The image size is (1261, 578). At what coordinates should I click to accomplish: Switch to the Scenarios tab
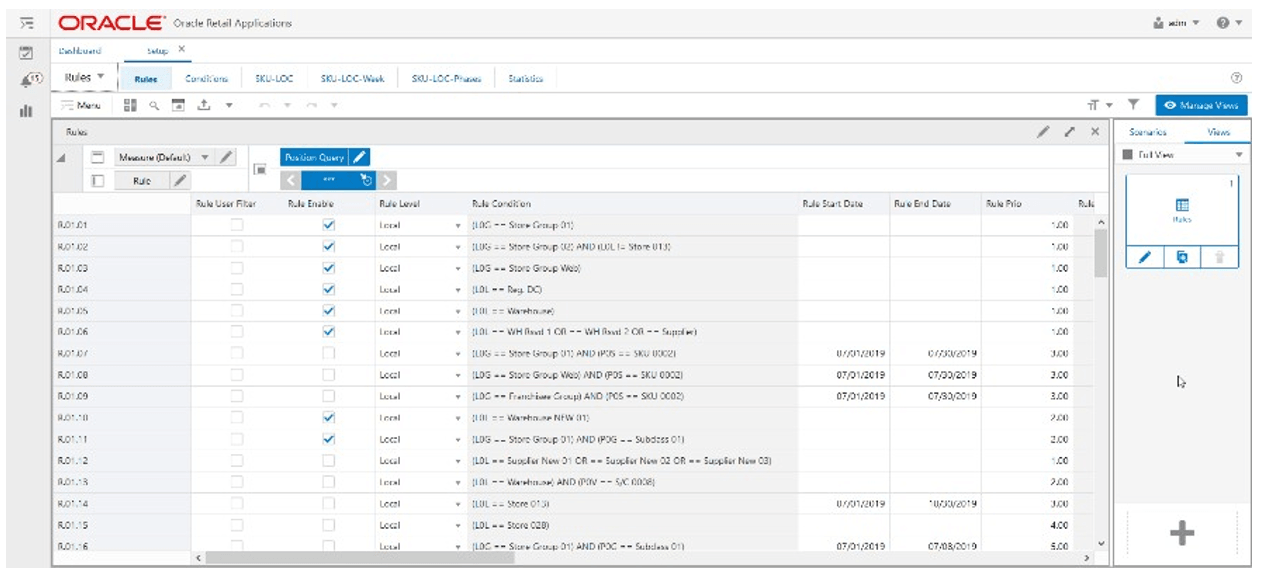pyautogui.click(x=1147, y=132)
